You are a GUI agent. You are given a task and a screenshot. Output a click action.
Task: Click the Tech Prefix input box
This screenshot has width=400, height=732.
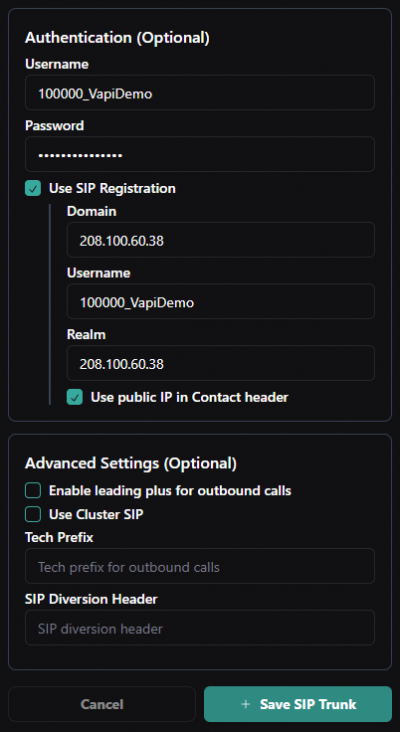[200, 566]
